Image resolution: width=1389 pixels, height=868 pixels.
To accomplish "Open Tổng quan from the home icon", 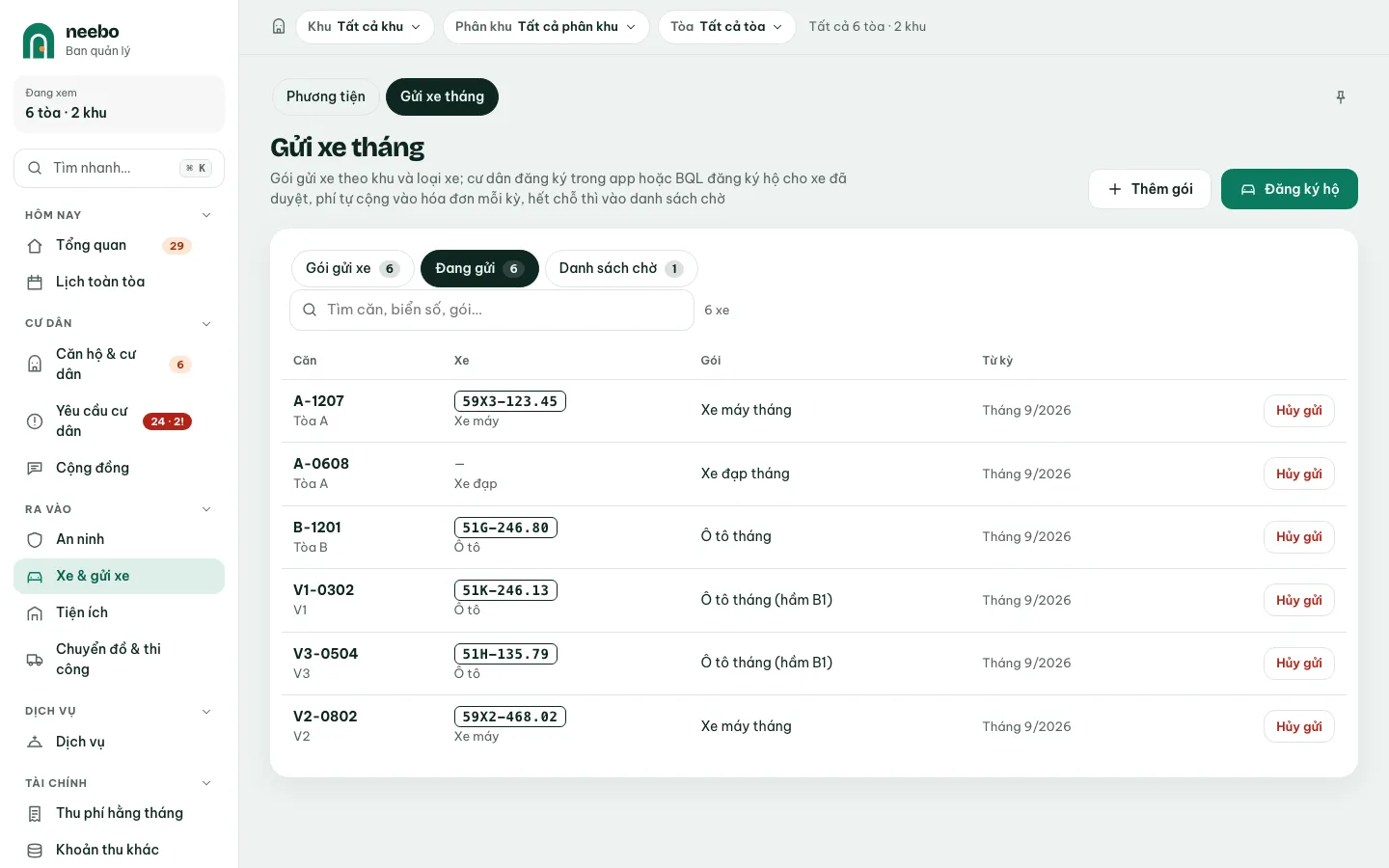I will pos(35,246).
